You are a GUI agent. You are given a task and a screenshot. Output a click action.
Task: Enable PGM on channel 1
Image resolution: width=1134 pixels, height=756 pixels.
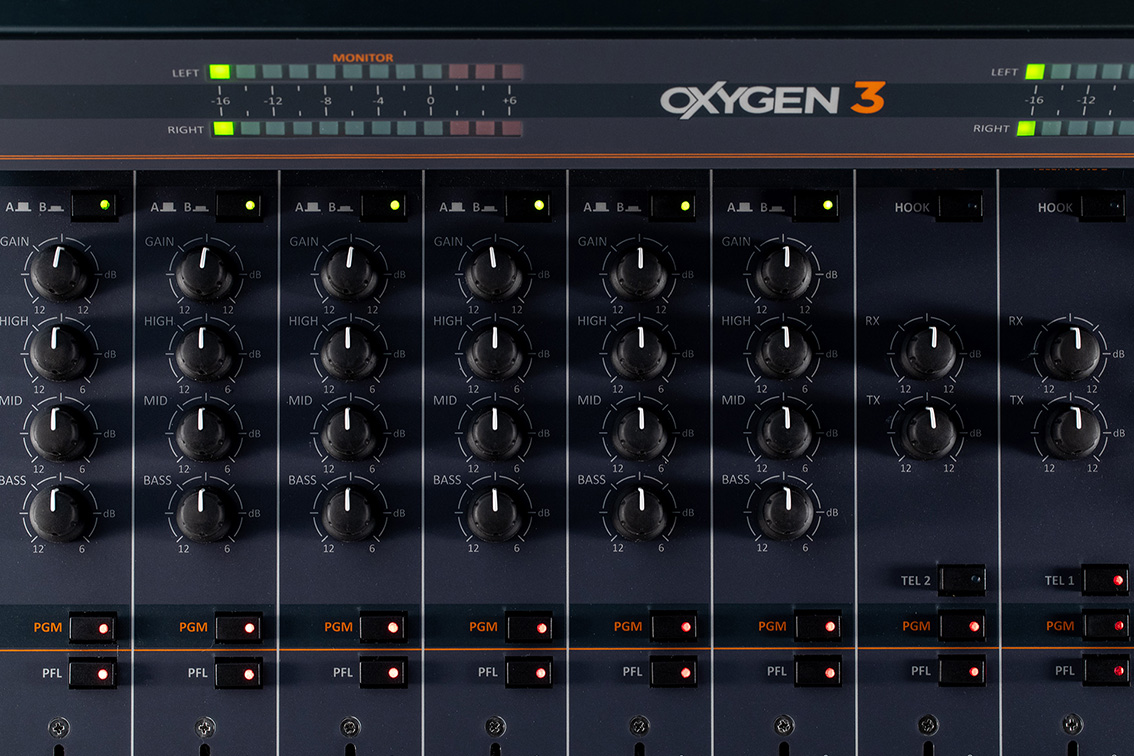click(95, 626)
